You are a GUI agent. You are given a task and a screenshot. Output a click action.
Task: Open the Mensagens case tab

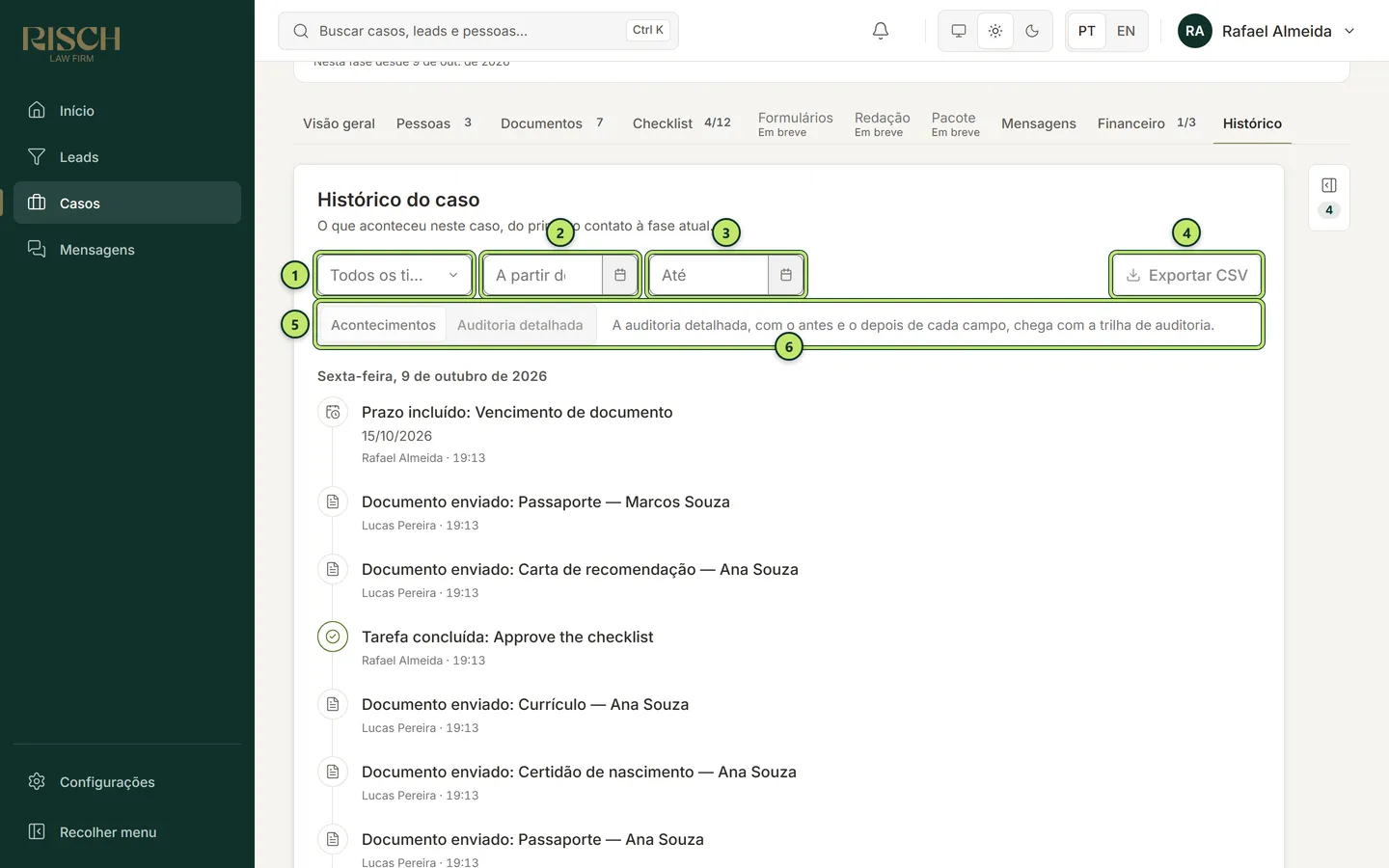pos(1038,123)
